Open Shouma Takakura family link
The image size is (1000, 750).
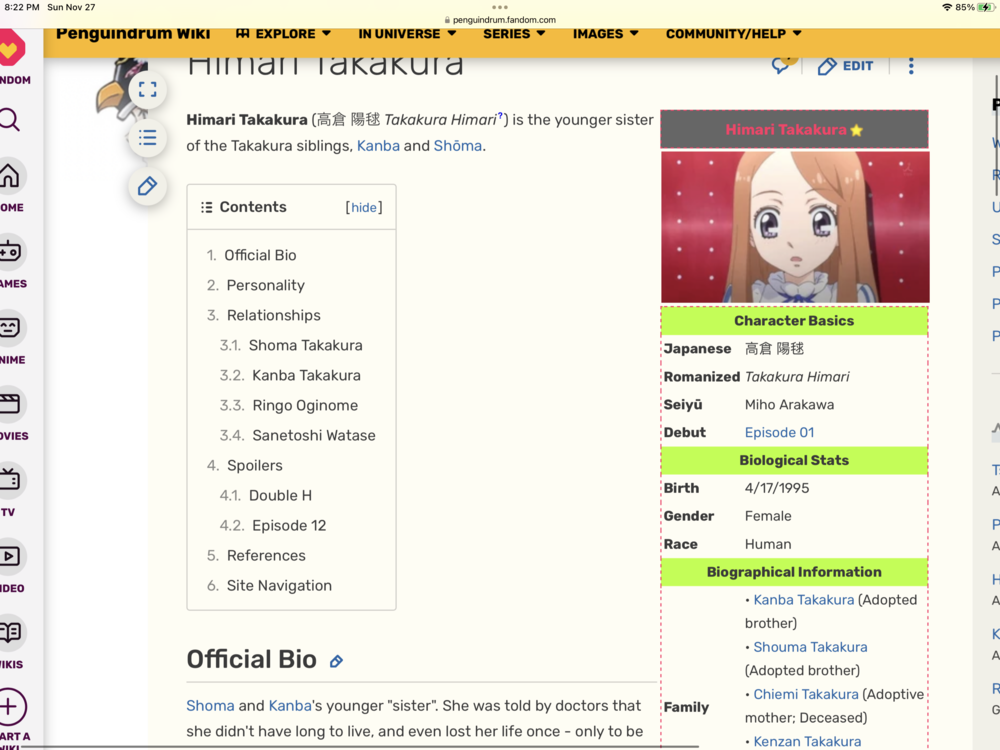pyautogui.click(x=810, y=647)
